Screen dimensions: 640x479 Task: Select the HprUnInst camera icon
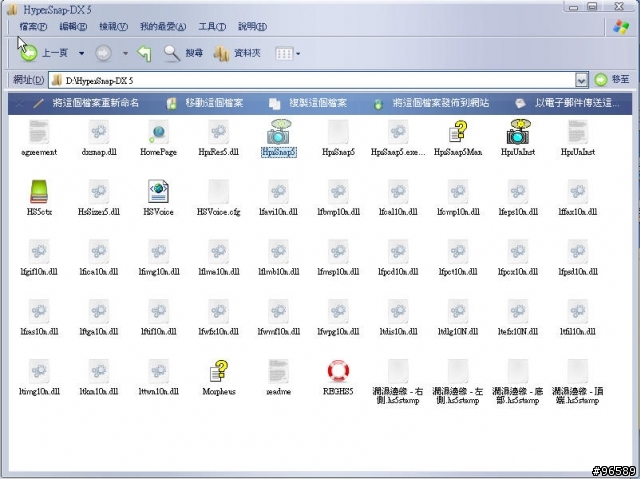(x=518, y=131)
